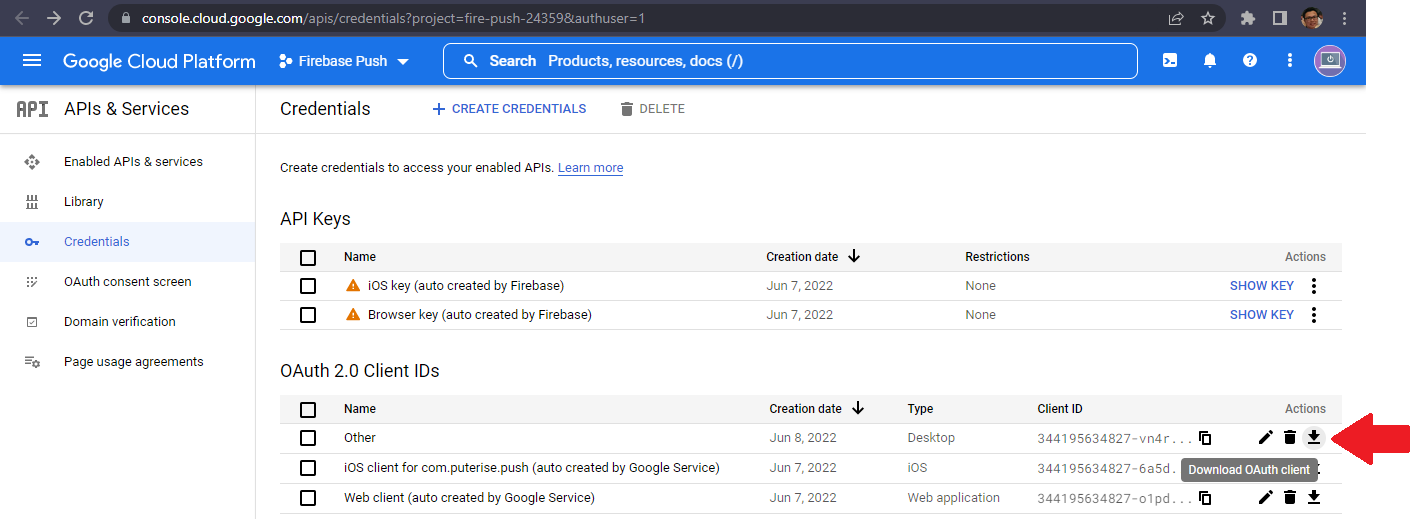This screenshot has height=519, width=1414.
Task: Edit the Other OAuth client
Action: click(1266, 437)
